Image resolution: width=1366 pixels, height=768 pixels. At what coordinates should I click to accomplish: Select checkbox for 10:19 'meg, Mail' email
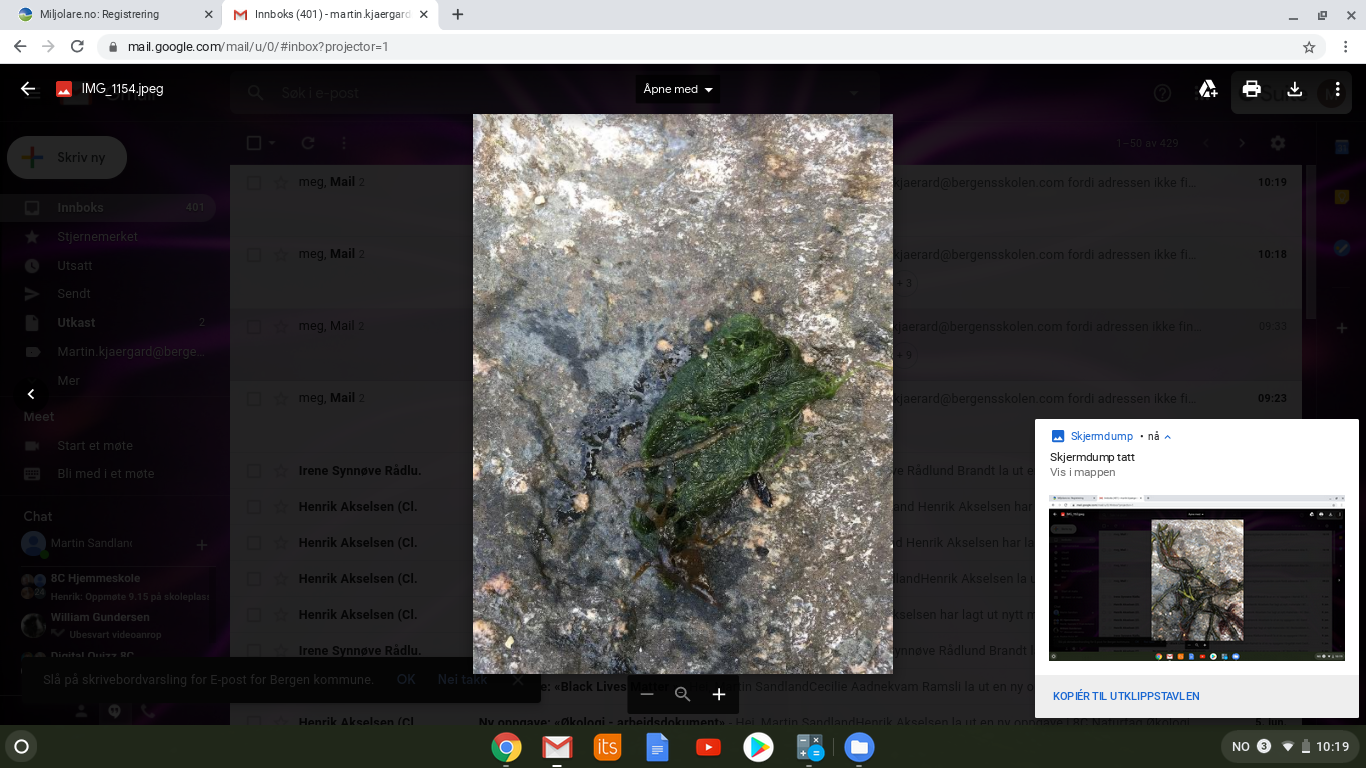click(x=254, y=183)
